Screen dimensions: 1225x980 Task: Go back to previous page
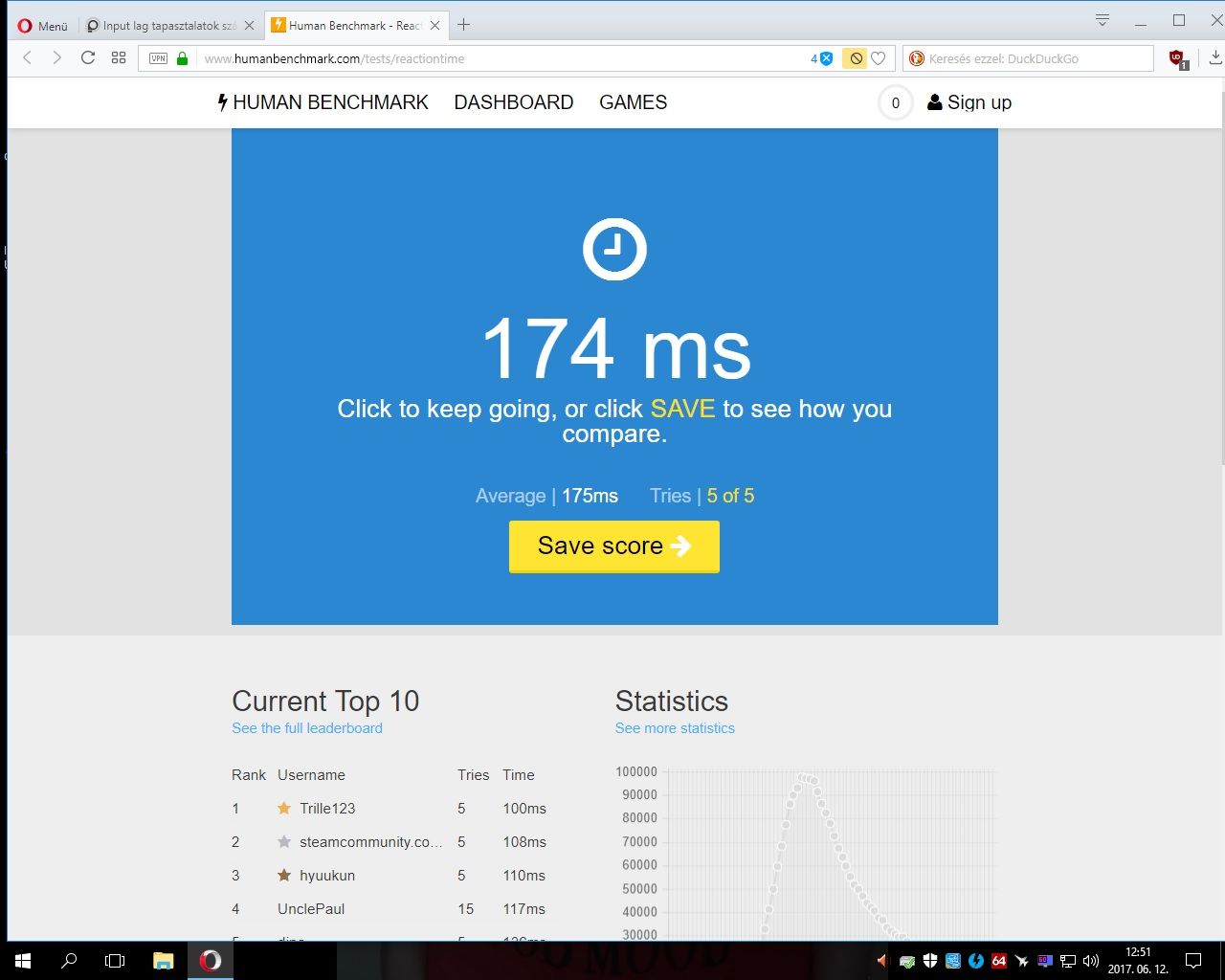pos(27,58)
